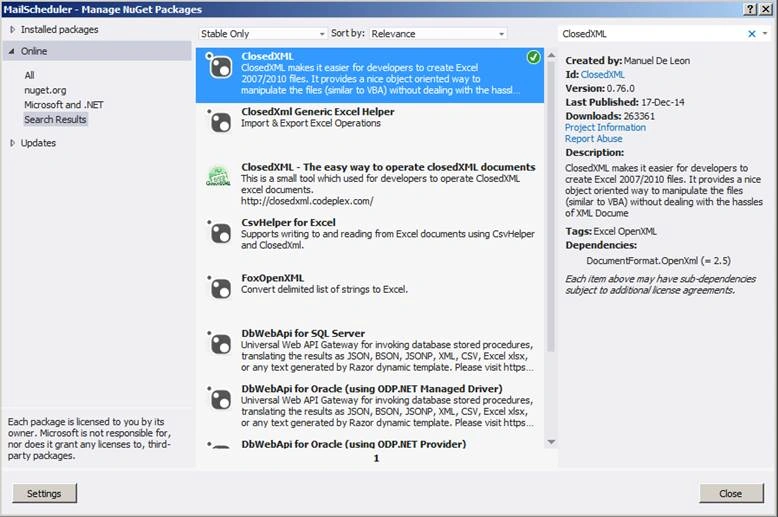Screen dimensions: 778x517
Task: Click the http://closedxml.codeplex.com/ URL text
Action: coord(307,201)
